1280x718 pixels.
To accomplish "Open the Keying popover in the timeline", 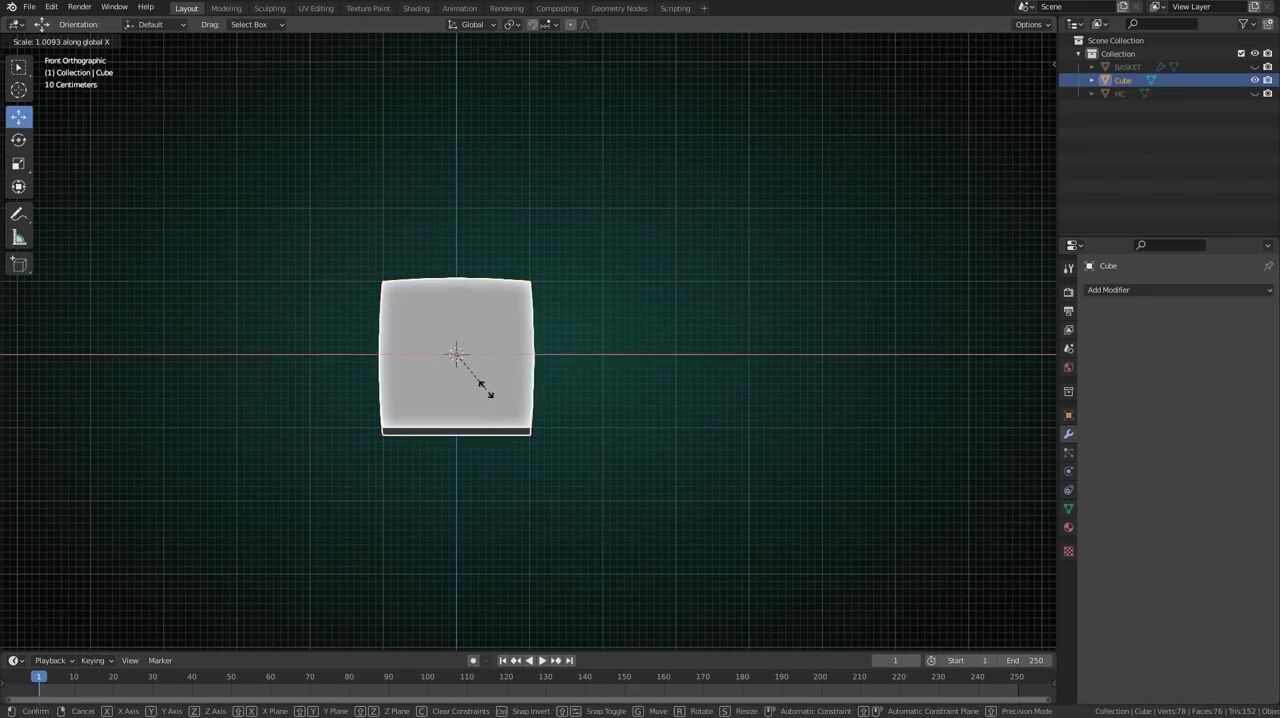I will coord(95,660).
